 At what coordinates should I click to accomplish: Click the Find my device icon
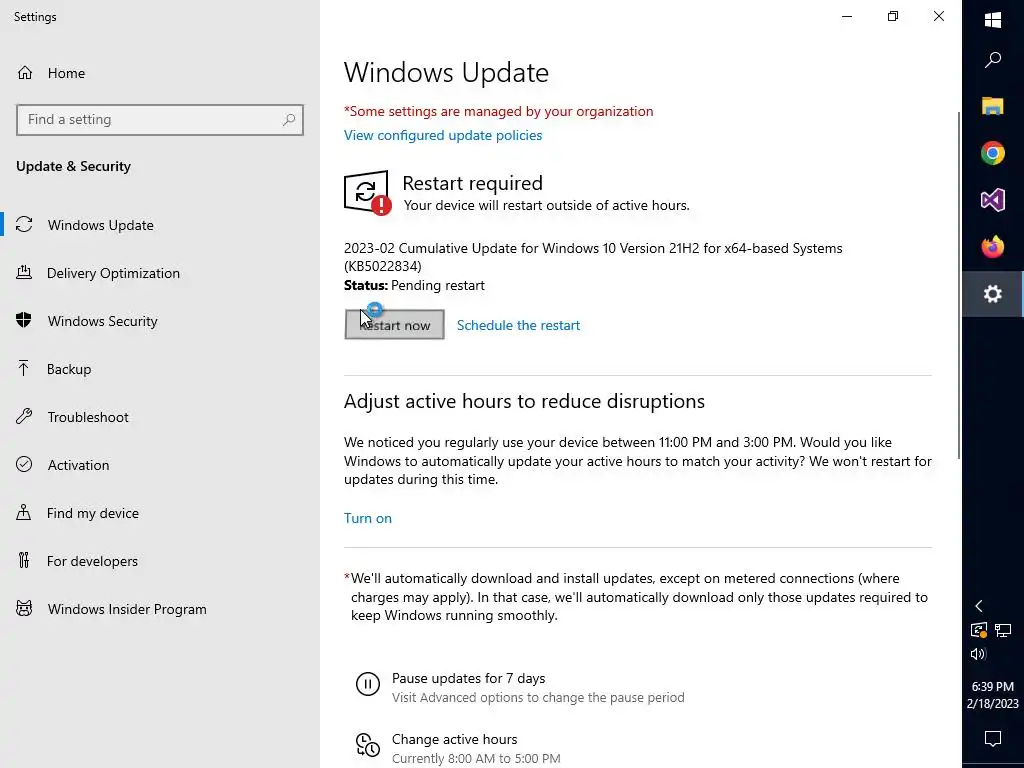[24, 512]
